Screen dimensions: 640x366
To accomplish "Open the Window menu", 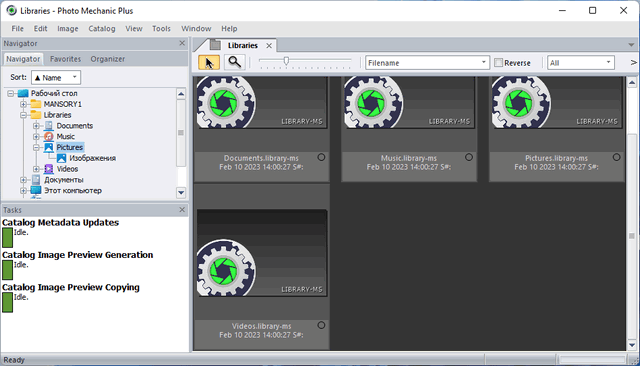I will [196, 29].
